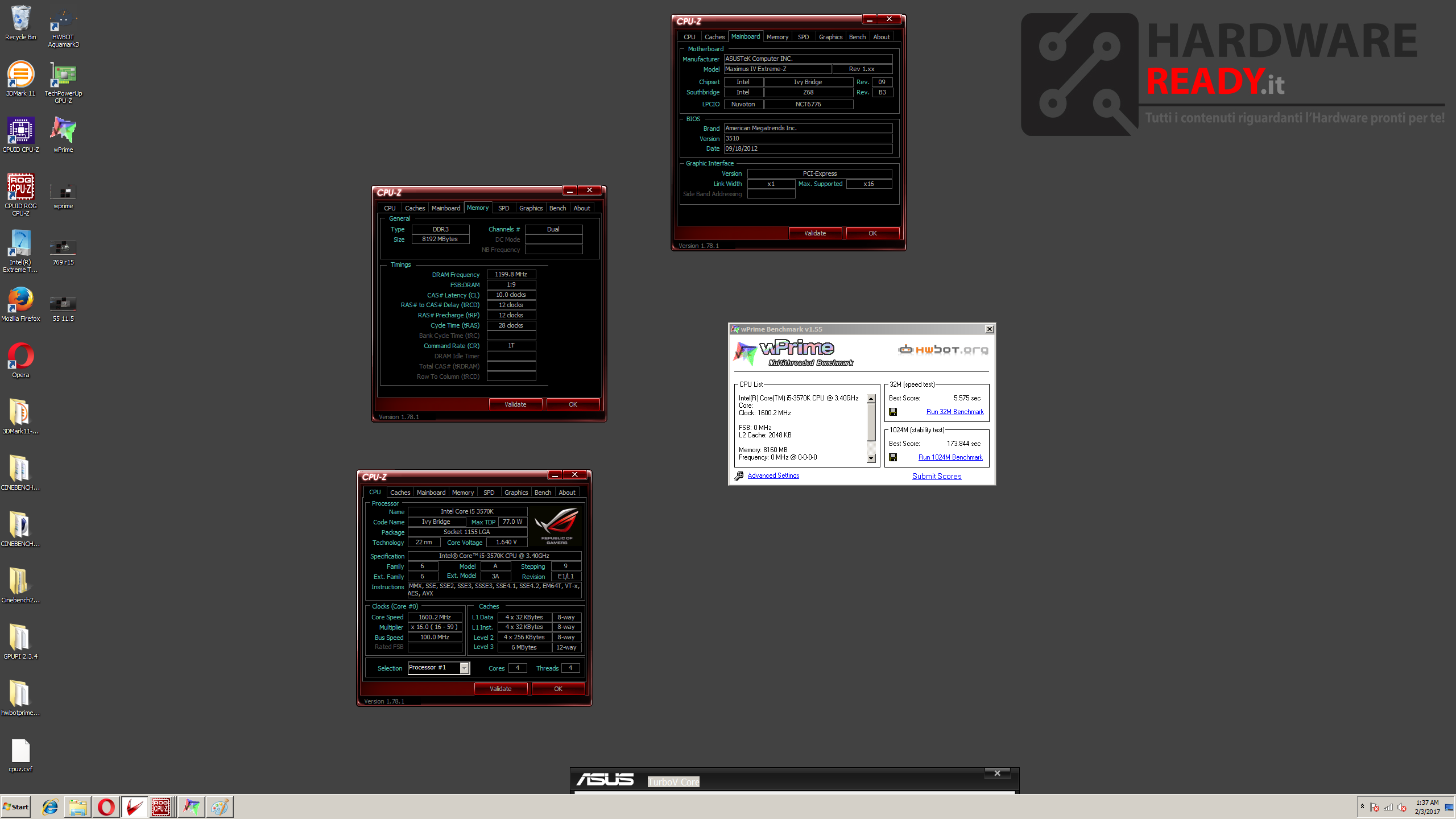Click OK in Mainboard CPU-Z window
Screen dimensions: 1456x819
point(872,233)
